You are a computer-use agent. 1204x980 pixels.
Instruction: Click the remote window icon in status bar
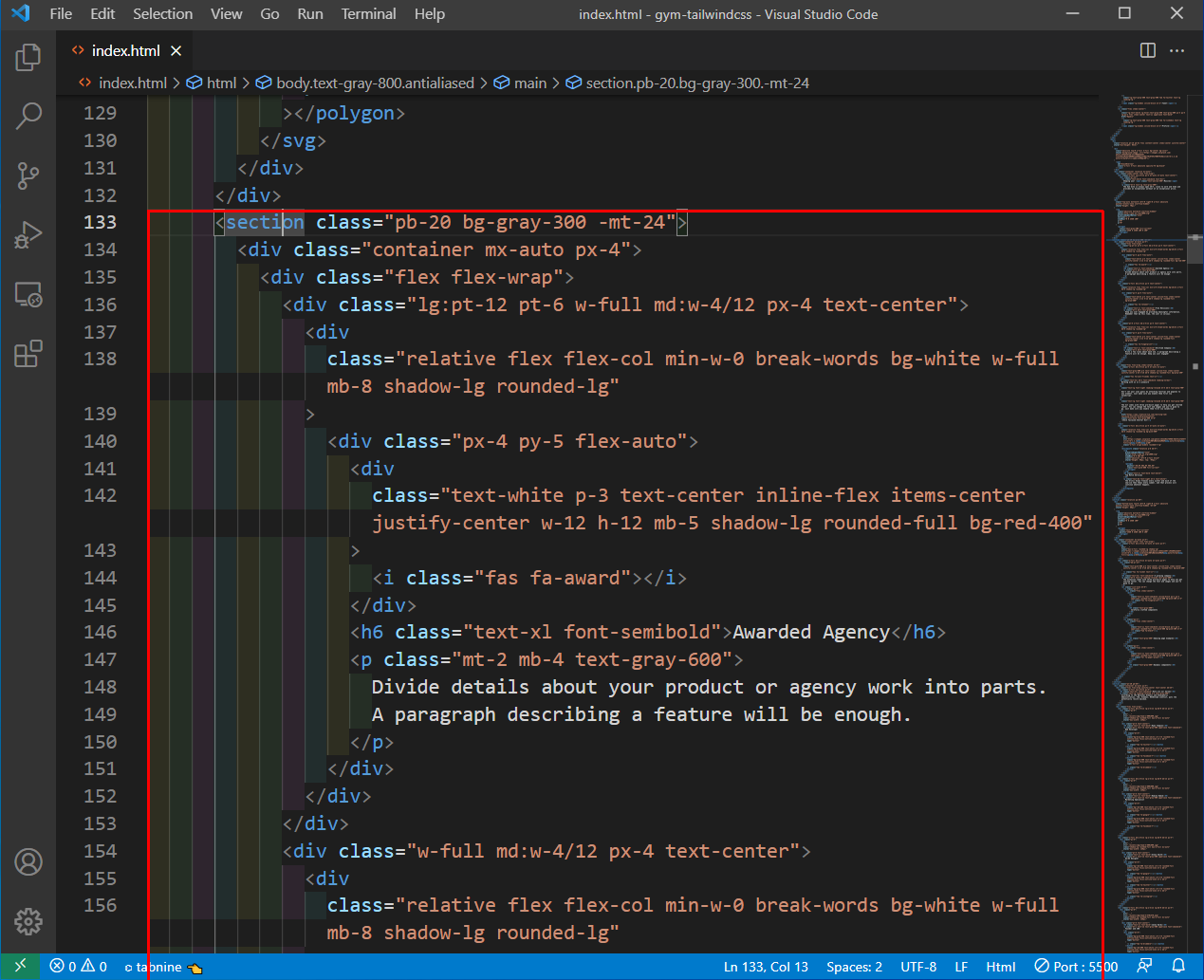point(20,967)
